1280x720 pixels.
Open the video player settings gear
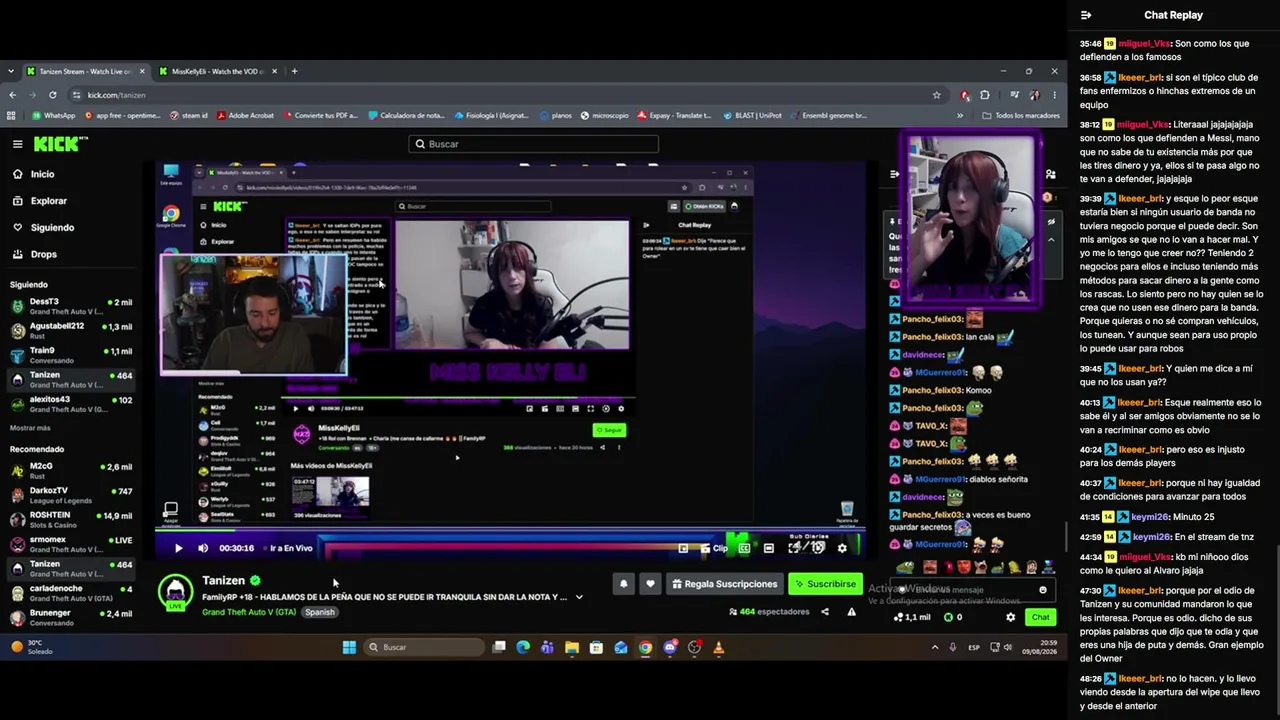coord(842,548)
